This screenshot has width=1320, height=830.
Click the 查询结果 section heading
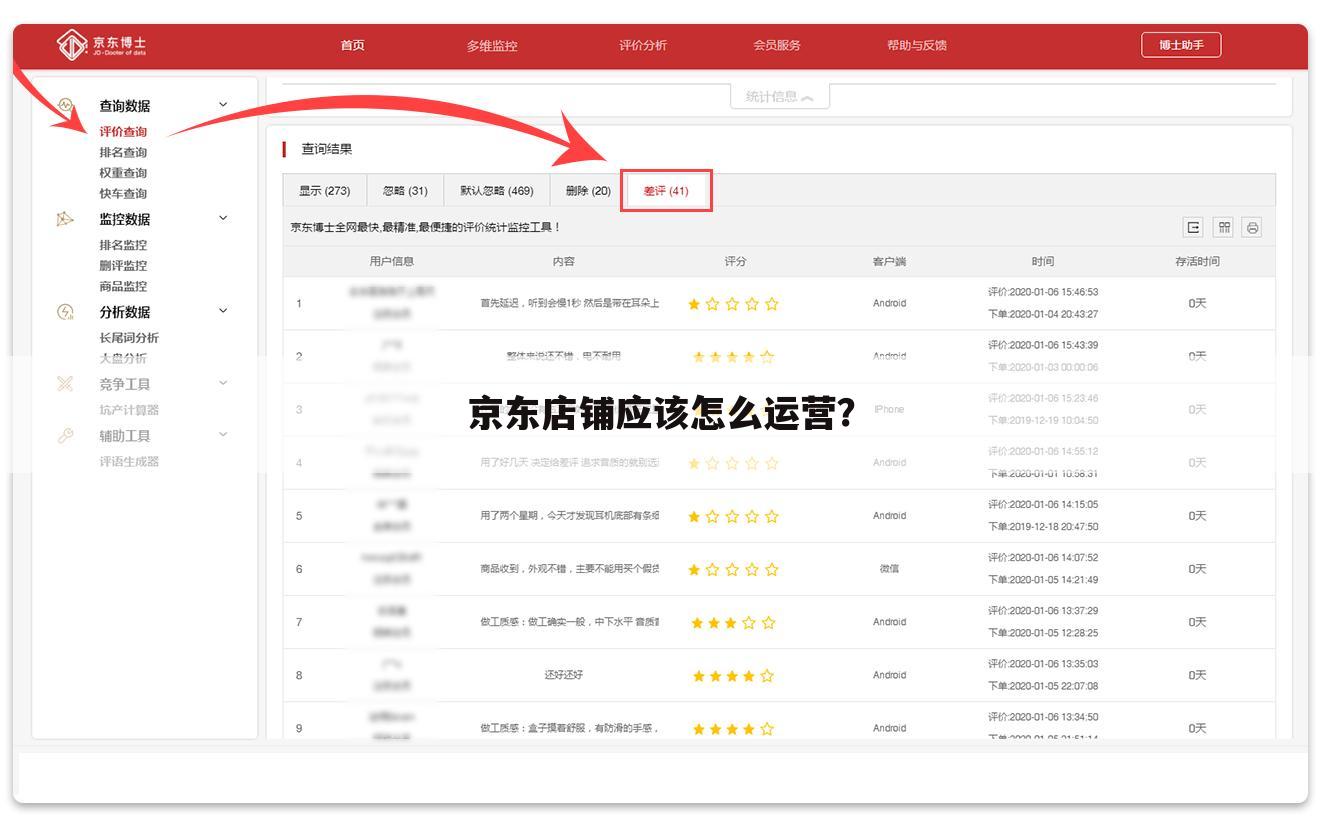click(x=326, y=149)
